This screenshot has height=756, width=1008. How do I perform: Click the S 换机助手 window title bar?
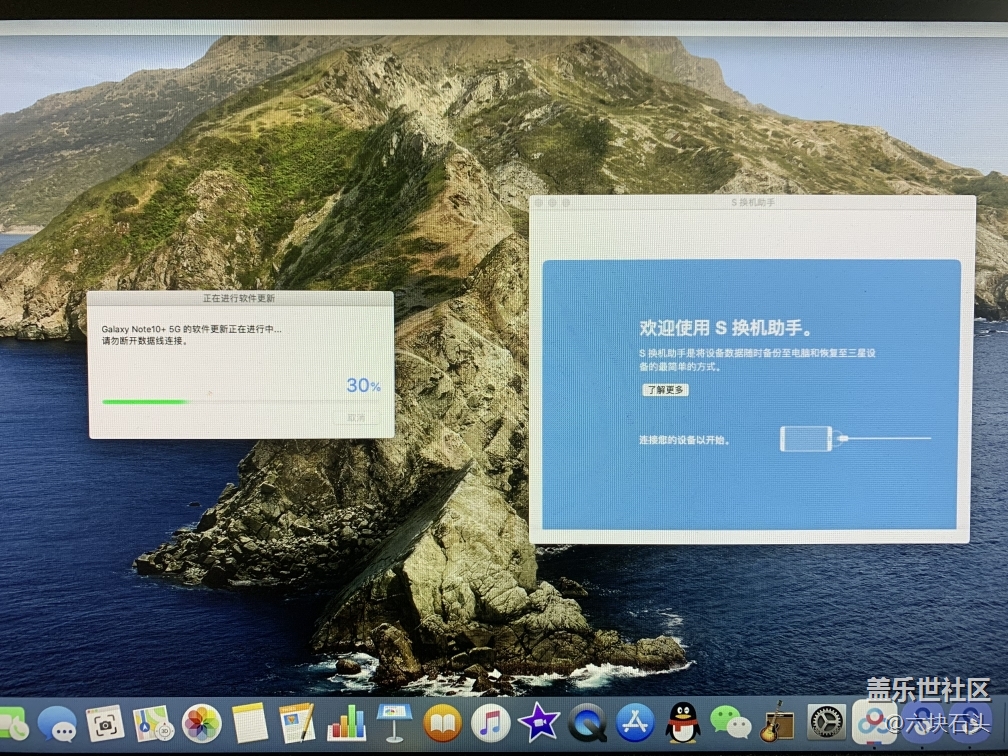(752, 202)
